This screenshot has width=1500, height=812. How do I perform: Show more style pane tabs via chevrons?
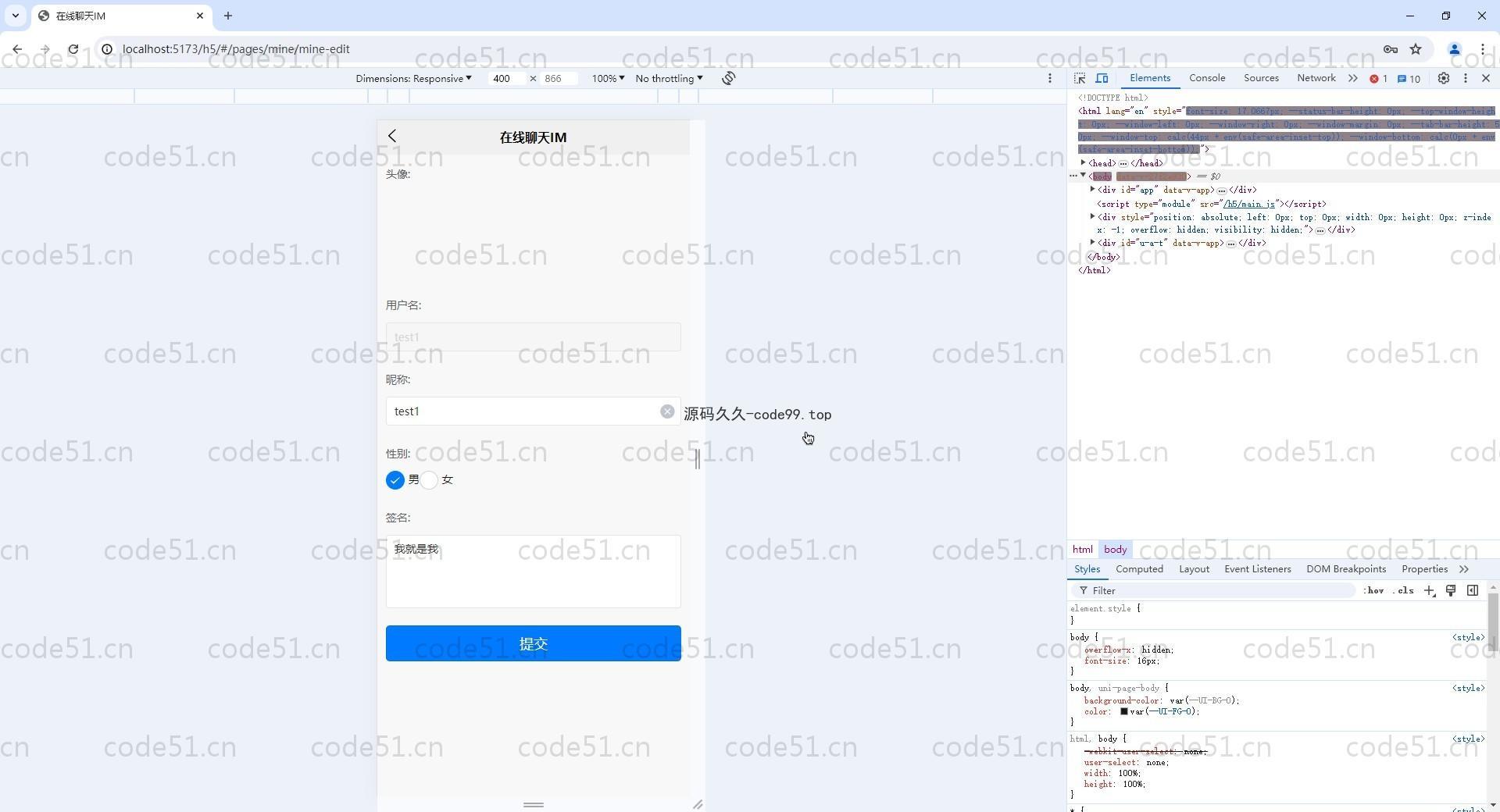1464,569
